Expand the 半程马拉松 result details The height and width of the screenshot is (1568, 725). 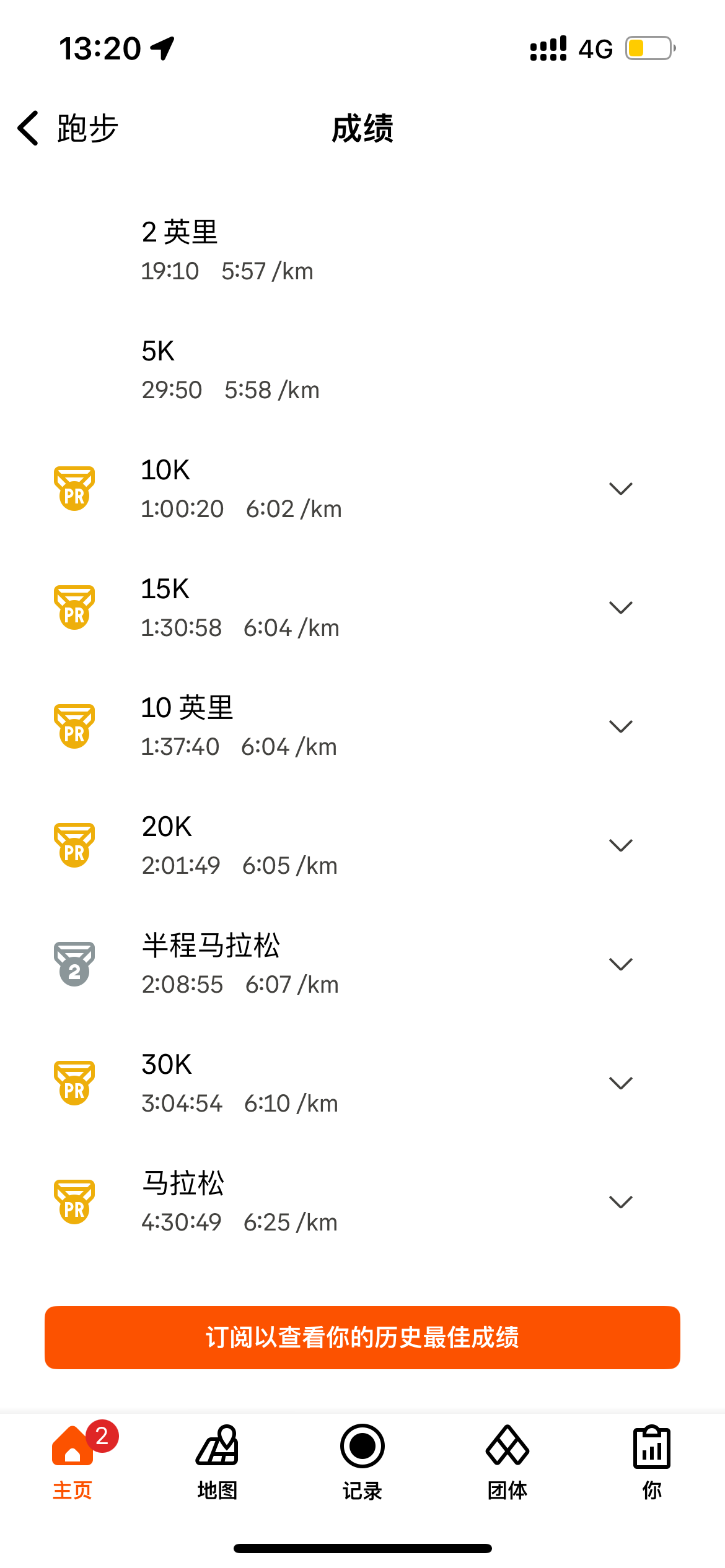[x=620, y=964]
